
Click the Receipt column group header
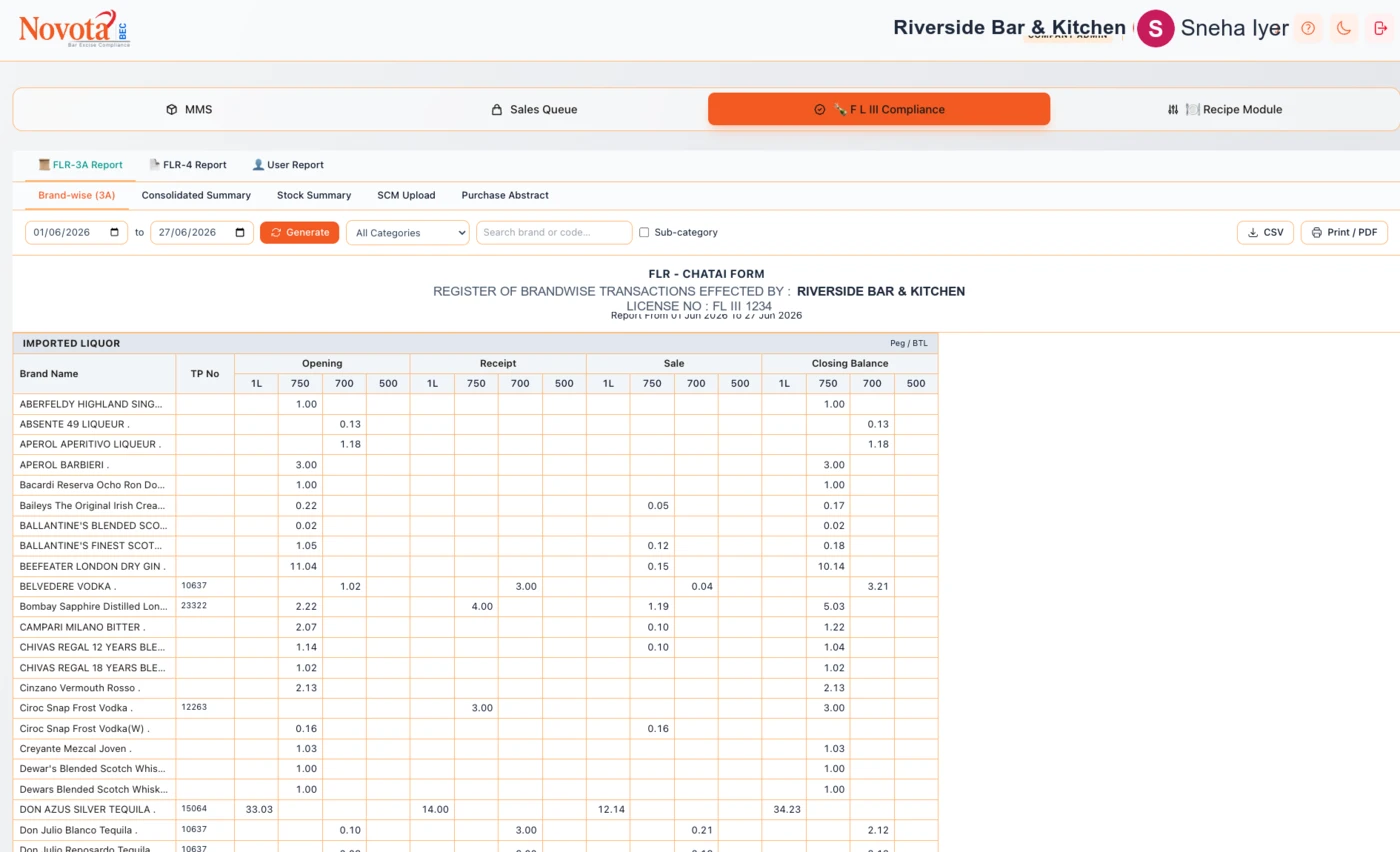point(498,364)
